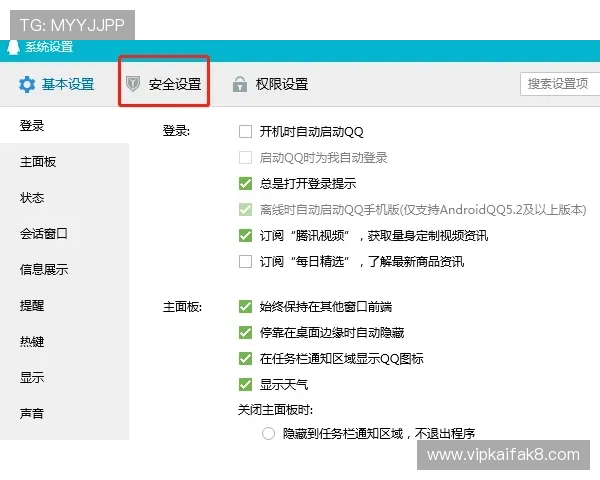600x480 pixels.
Task: Select 状态 in the left sidebar
Action: click(x=64, y=198)
